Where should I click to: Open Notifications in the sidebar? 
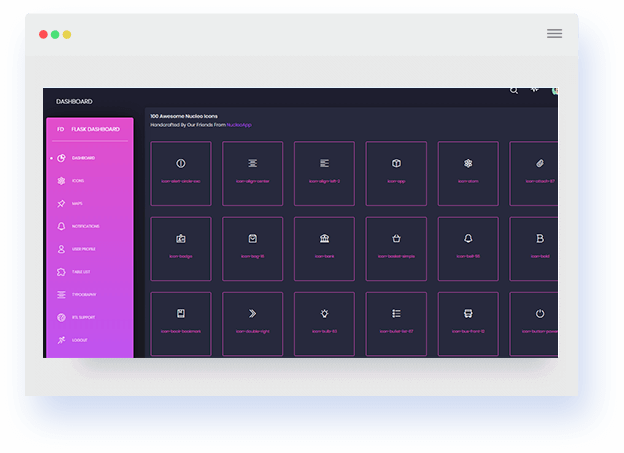point(85,226)
